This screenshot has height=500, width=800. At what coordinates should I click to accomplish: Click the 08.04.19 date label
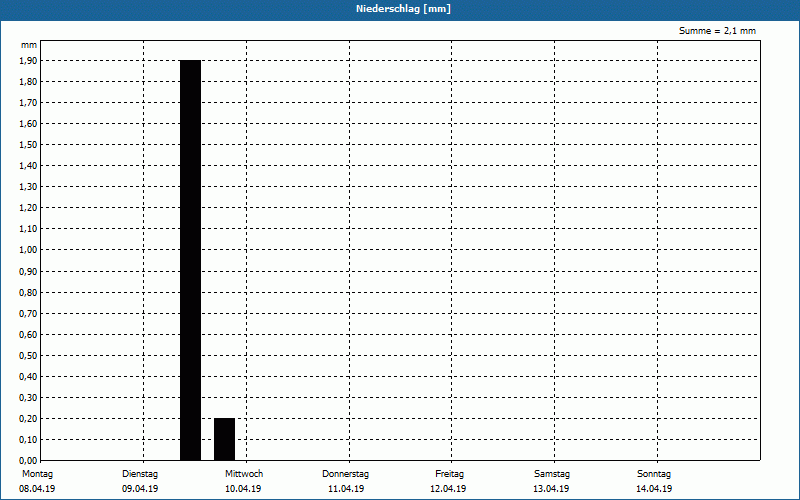click(37, 489)
